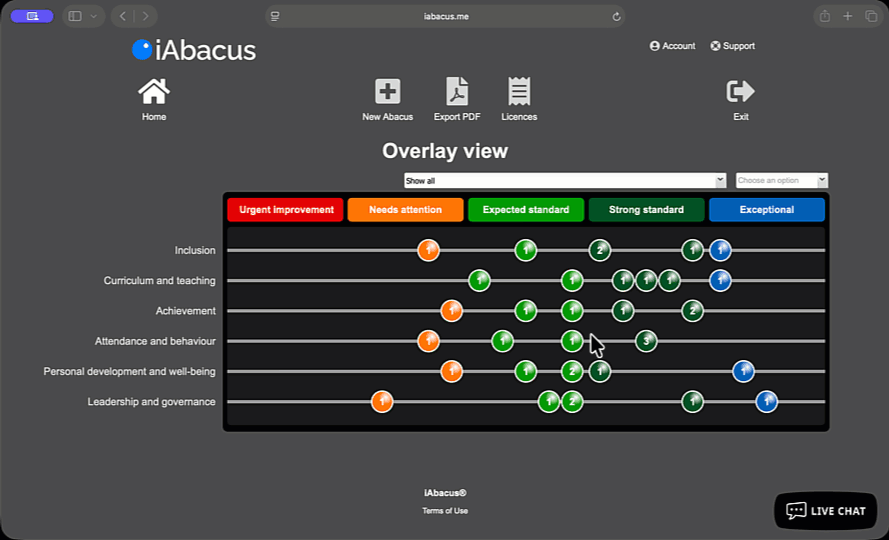Select the Expected standard header
Image resolution: width=889 pixels, height=540 pixels.
[x=526, y=210]
